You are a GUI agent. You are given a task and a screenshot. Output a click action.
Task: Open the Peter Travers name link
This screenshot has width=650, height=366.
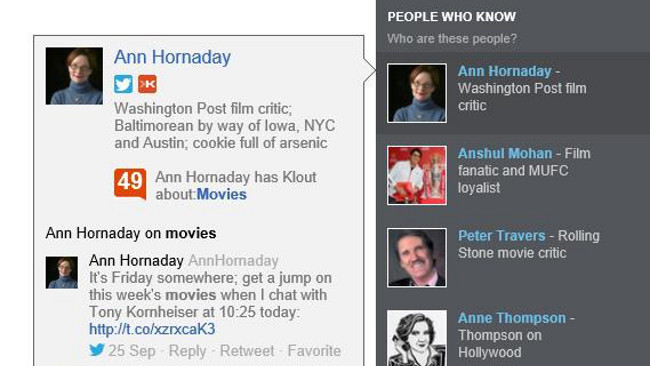[x=502, y=235]
